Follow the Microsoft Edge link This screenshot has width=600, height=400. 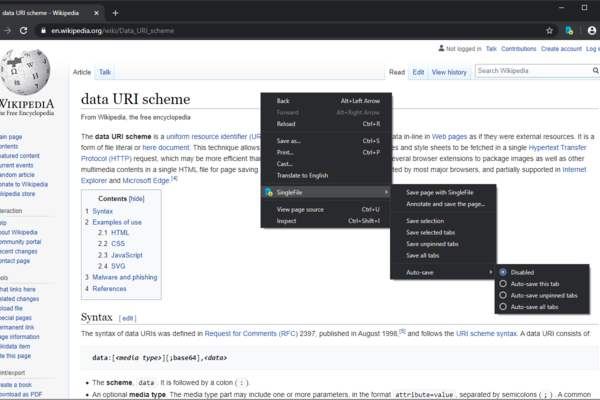(146, 181)
